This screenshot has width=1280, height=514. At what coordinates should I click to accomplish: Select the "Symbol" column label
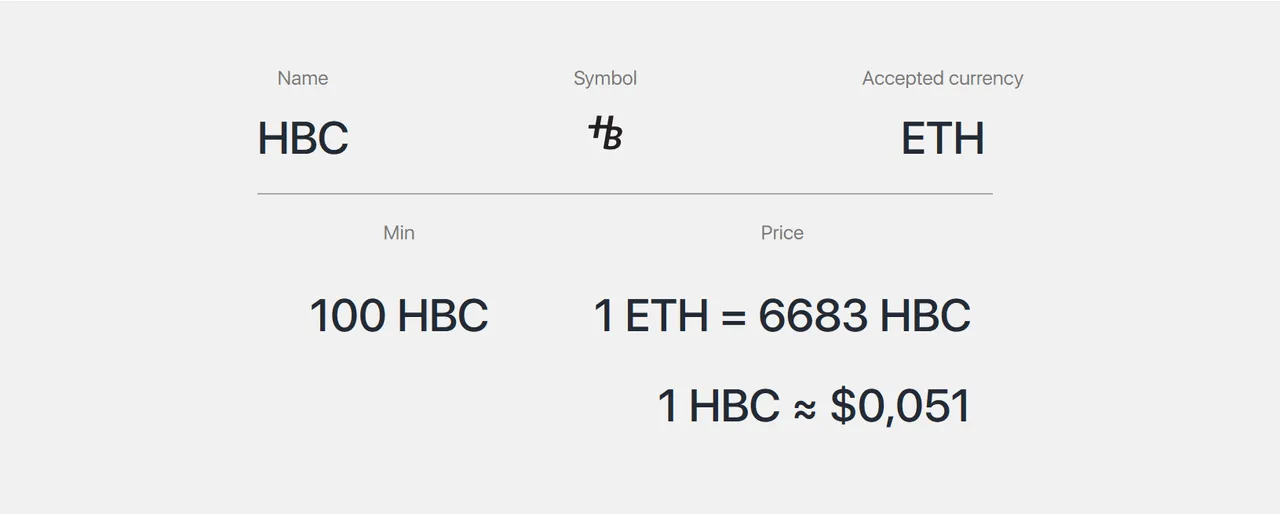tap(605, 78)
